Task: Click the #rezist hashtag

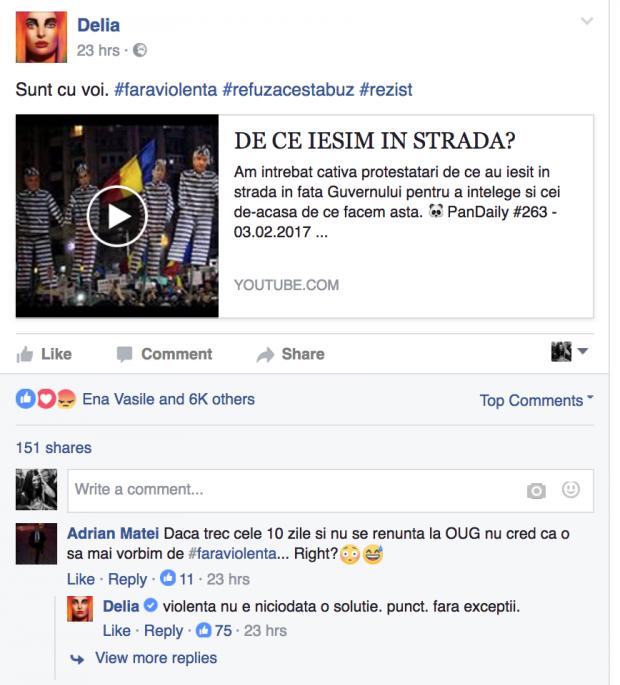Action: (385, 90)
